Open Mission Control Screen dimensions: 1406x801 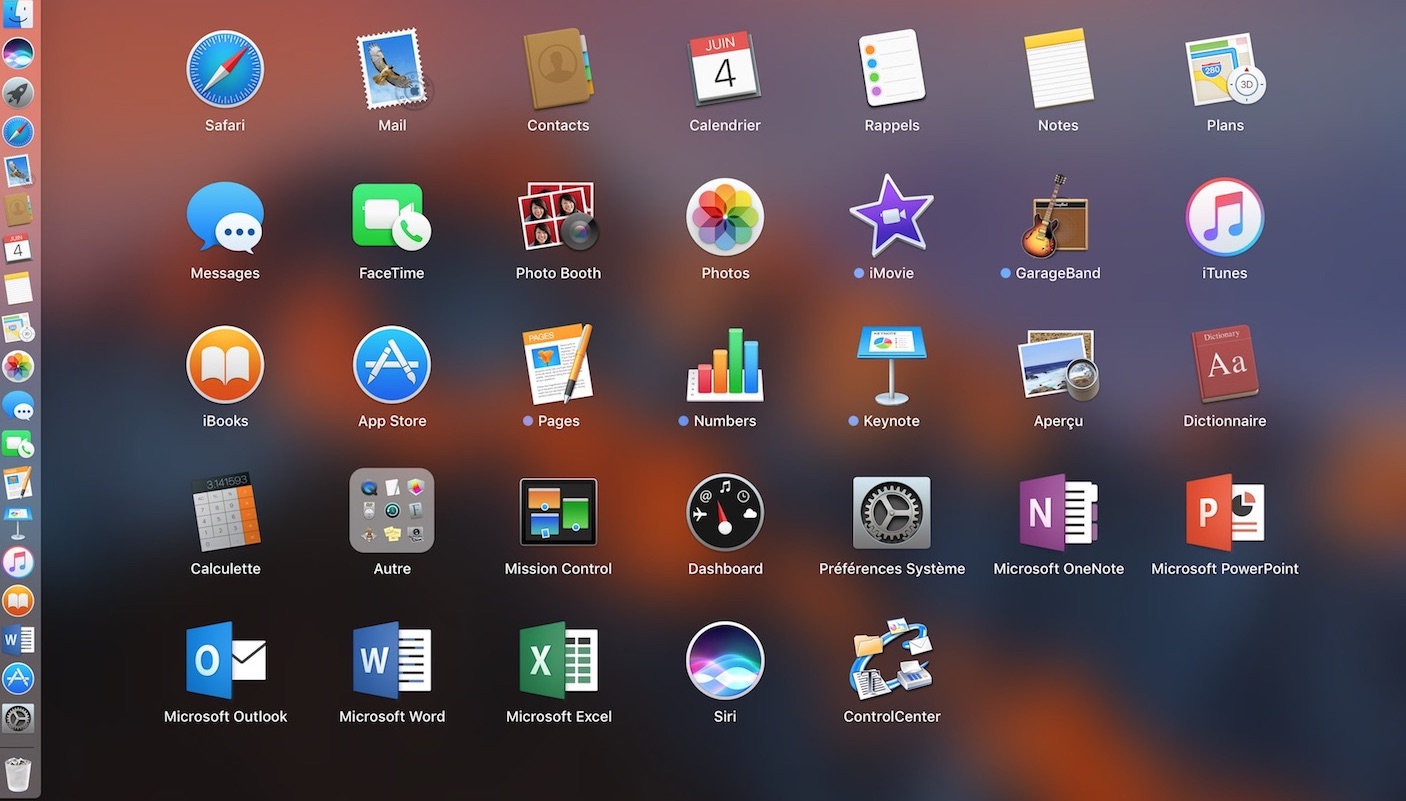(x=558, y=511)
